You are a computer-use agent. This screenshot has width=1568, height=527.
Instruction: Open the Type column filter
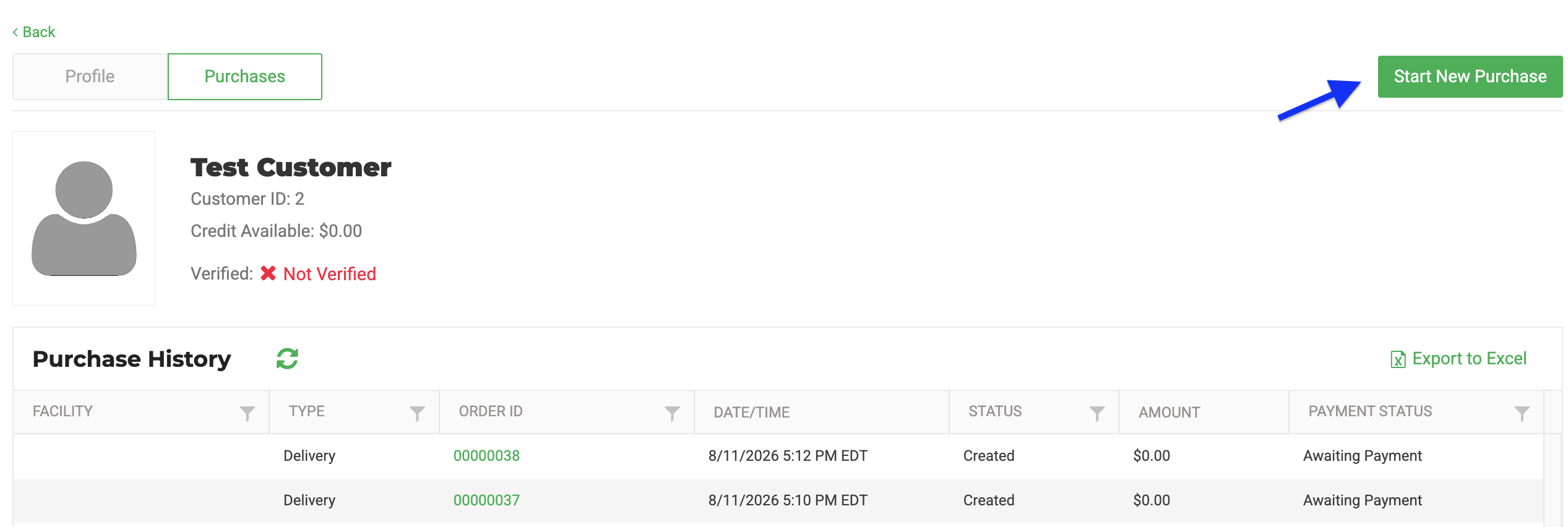[417, 413]
